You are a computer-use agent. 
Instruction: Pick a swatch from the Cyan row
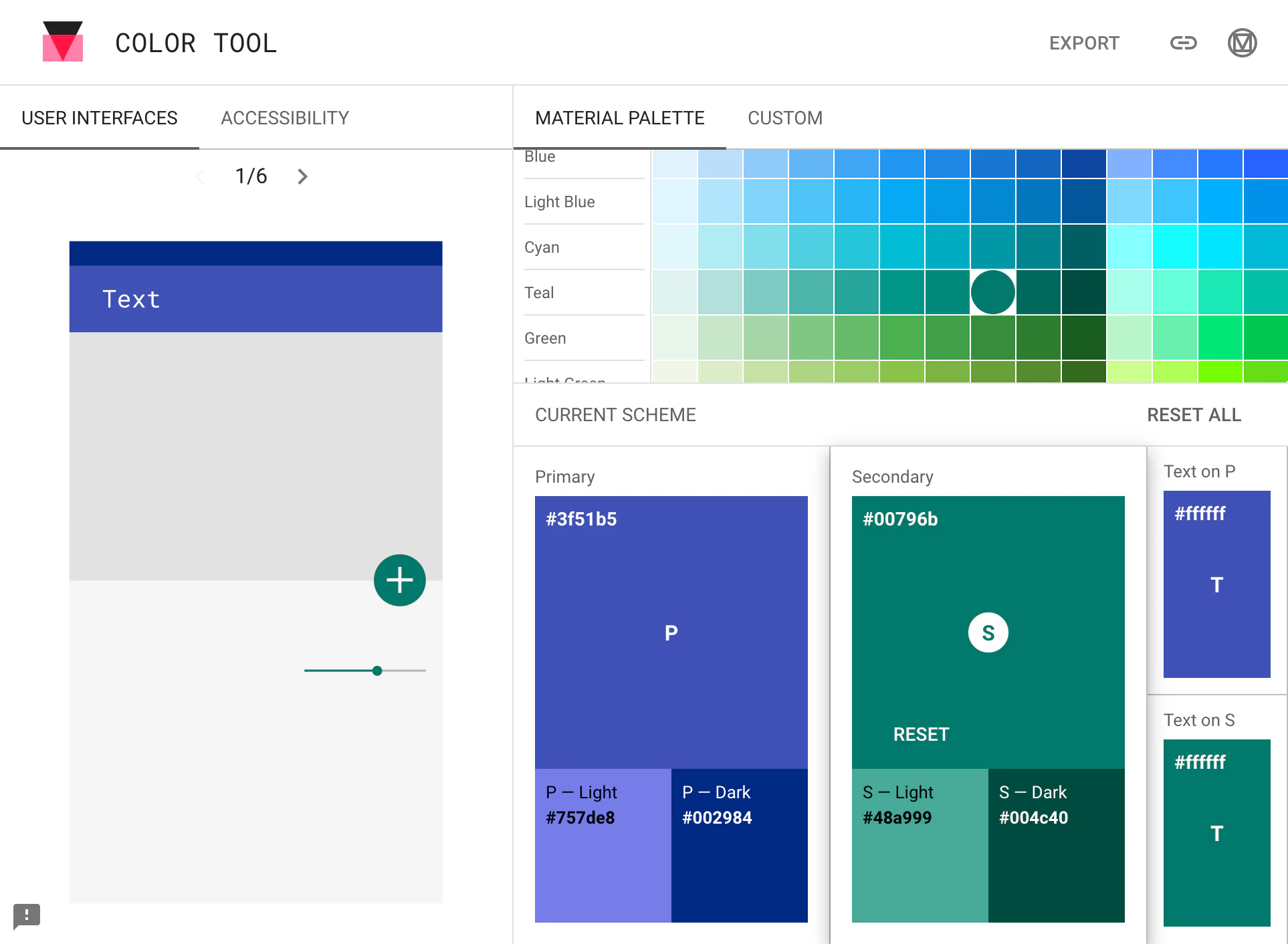[856, 247]
